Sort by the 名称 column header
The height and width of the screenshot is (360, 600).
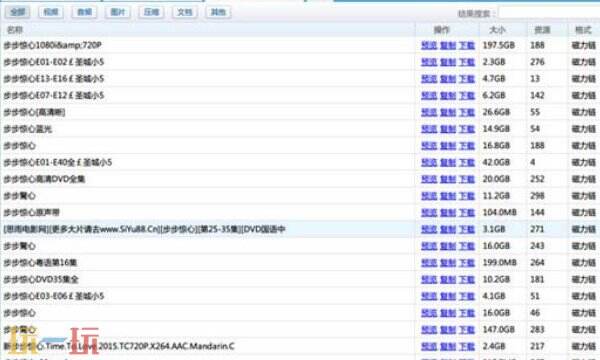coord(15,30)
